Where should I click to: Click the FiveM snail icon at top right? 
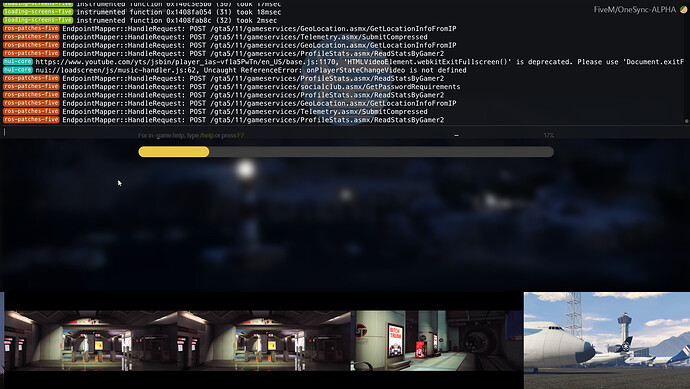pyautogui.click(x=683, y=10)
